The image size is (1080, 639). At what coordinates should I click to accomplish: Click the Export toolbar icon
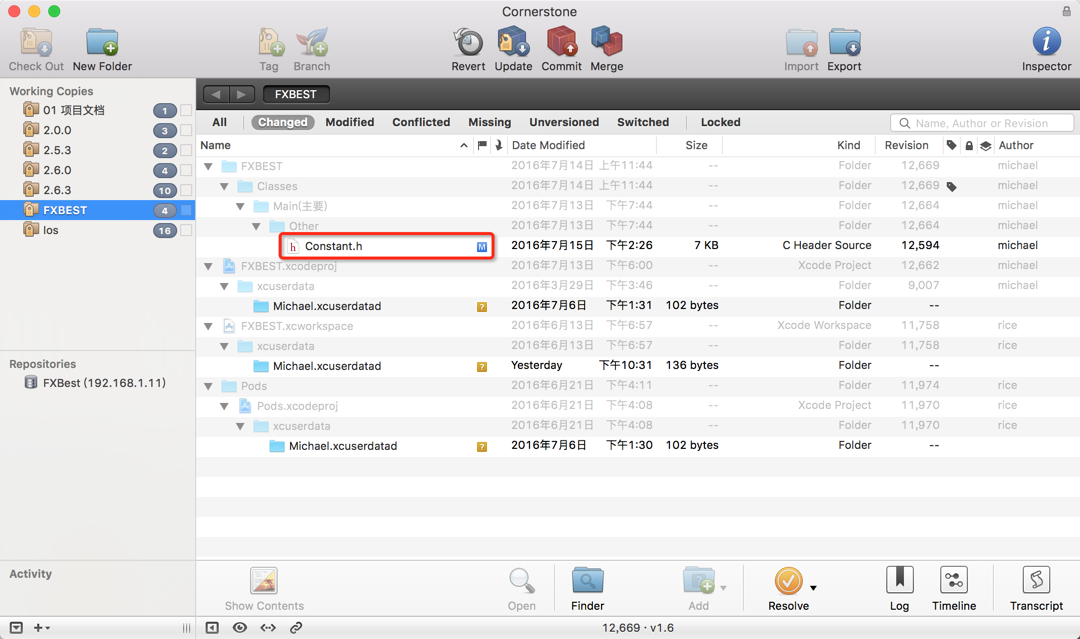click(x=844, y=43)
